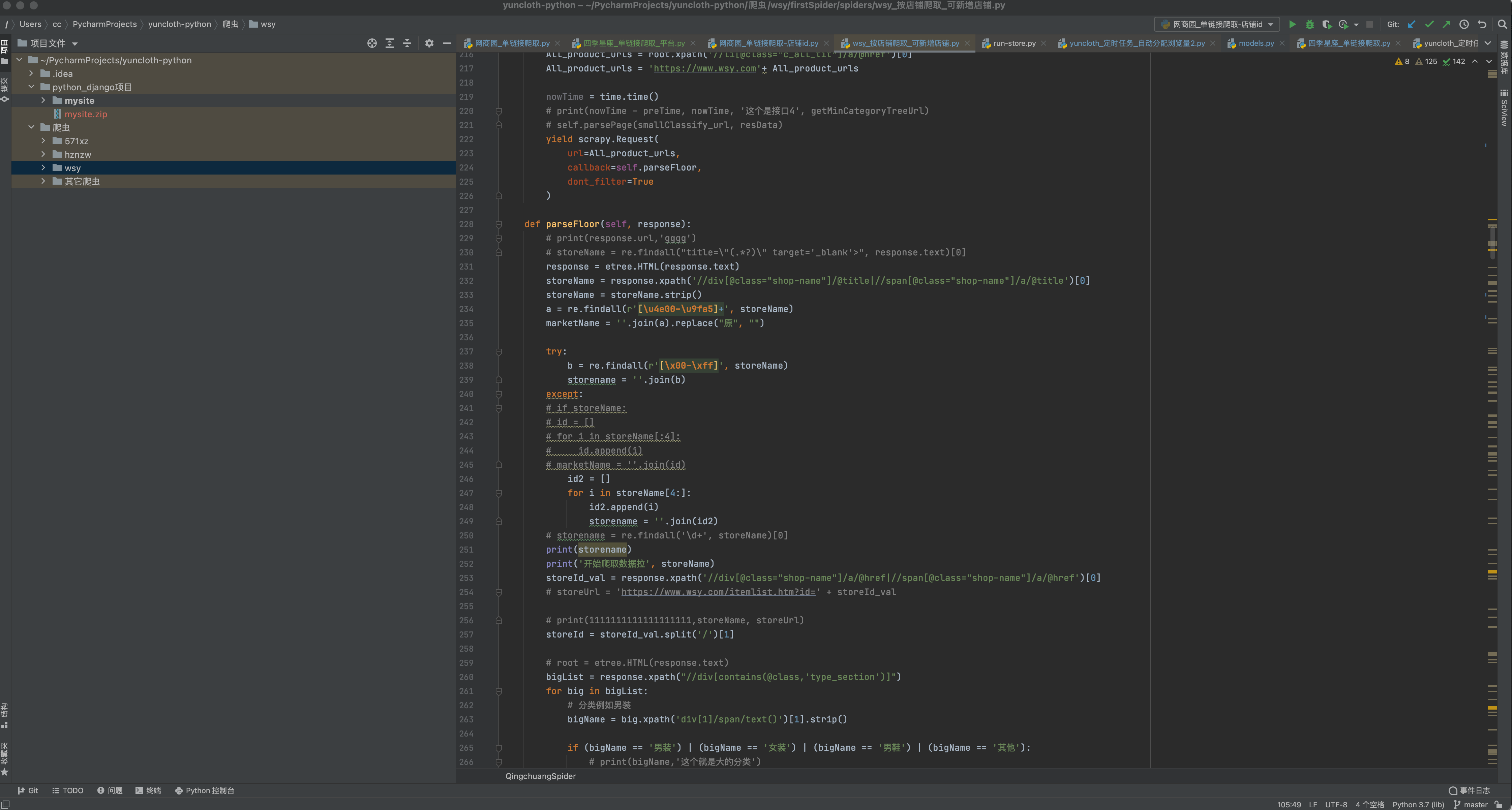Open the 项目文件 view selector dropdown
Image resolution: width=1512 pixels, height=810 pixels.
(x=48, y=43)
